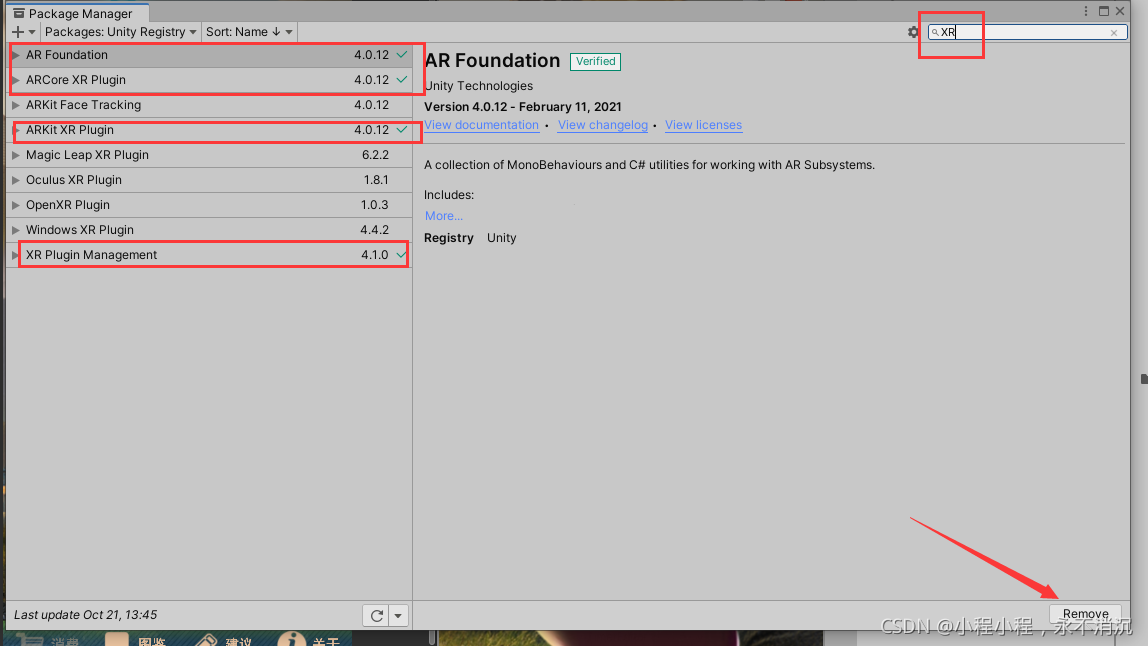Expand the Oculus XR Plugin row
The height and width of the screenshot is (646, 1148).
(15, 179)
